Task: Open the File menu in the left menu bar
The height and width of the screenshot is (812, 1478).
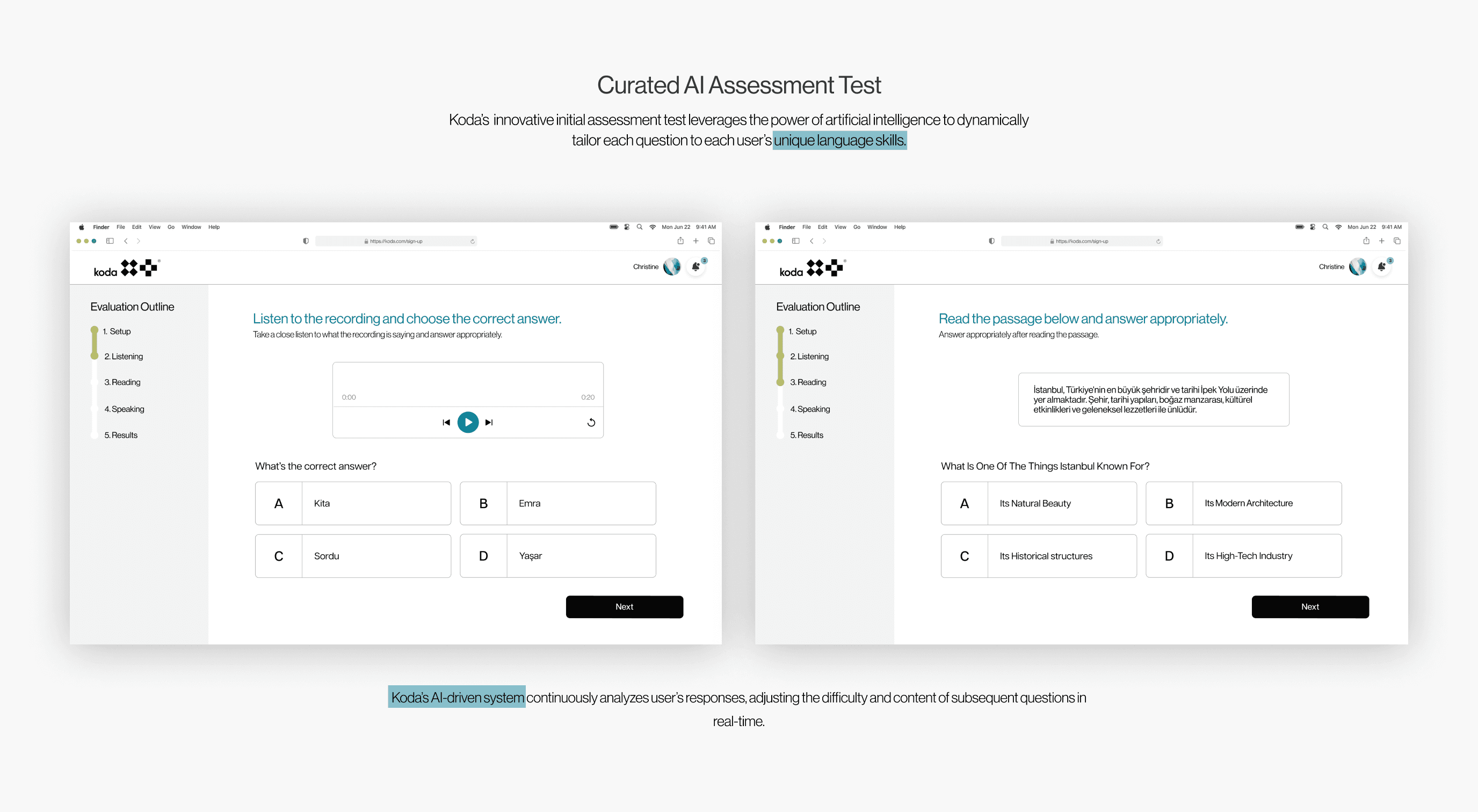Action: pos(120,227)
